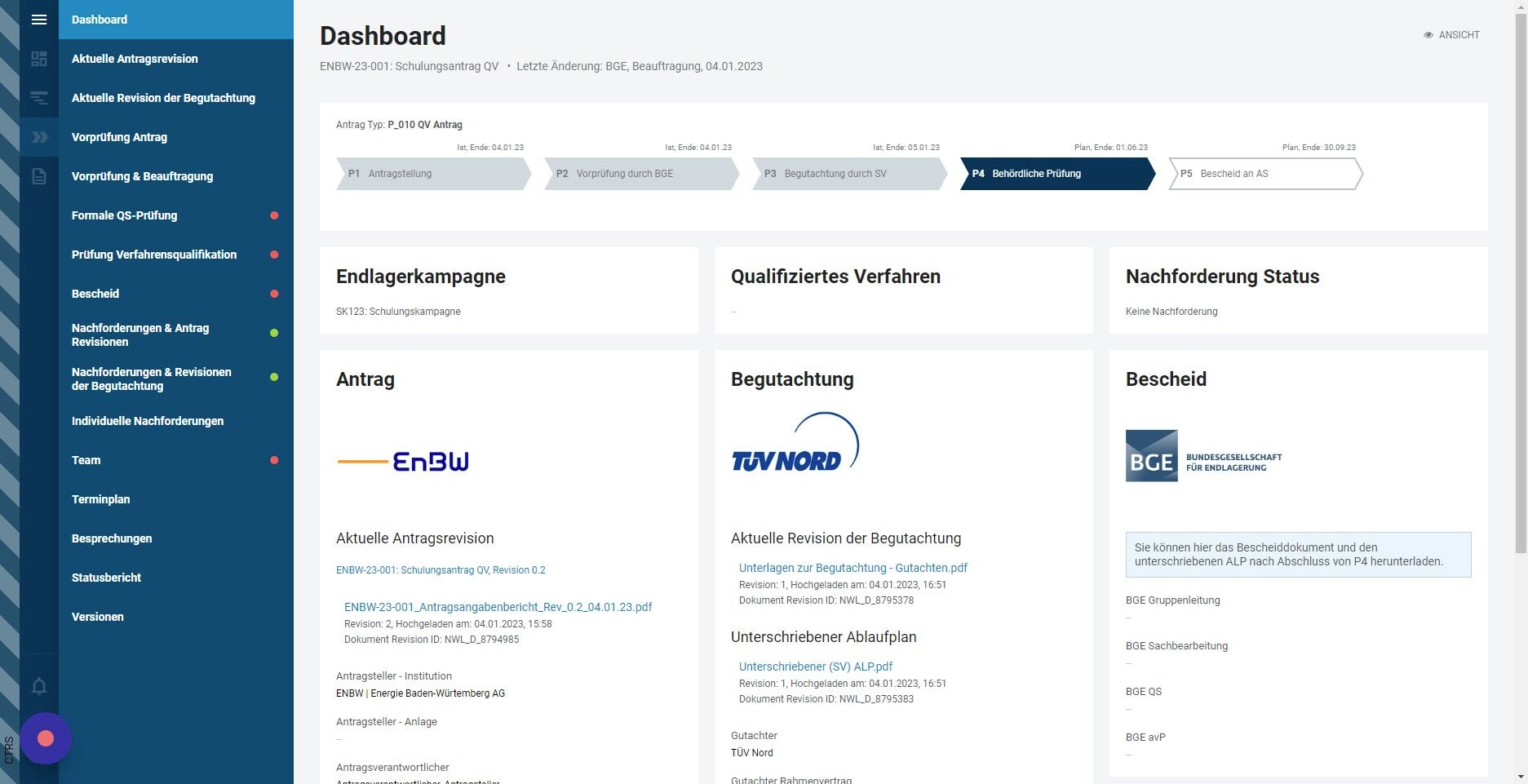Click the 'BGE avP' label
Image resolution: width=1528 pixels, height=784 pixels.
tap(1145, 737)
